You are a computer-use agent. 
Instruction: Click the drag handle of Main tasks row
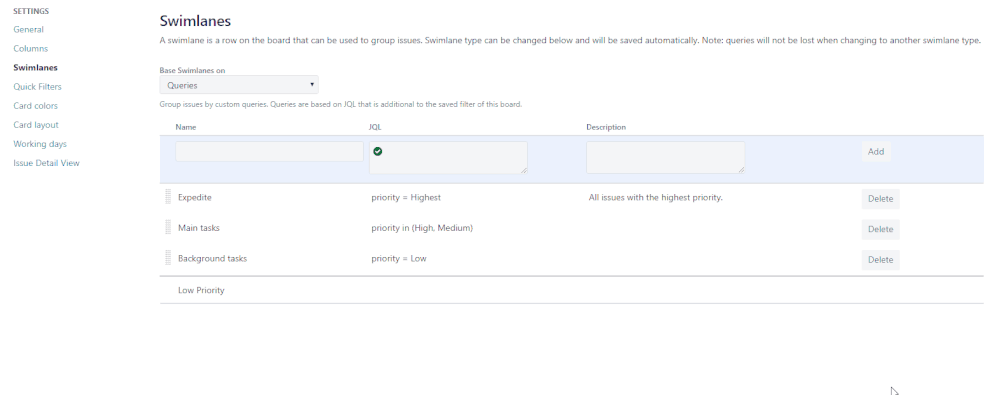[x=168, y=227]
